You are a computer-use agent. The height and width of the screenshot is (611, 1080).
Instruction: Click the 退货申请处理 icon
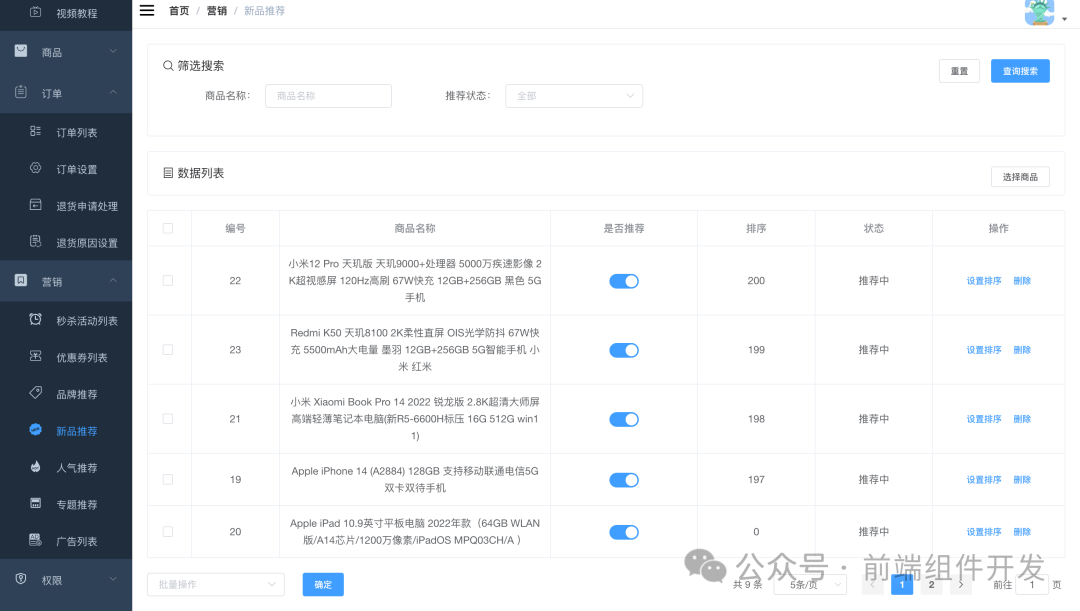point(36,205)
